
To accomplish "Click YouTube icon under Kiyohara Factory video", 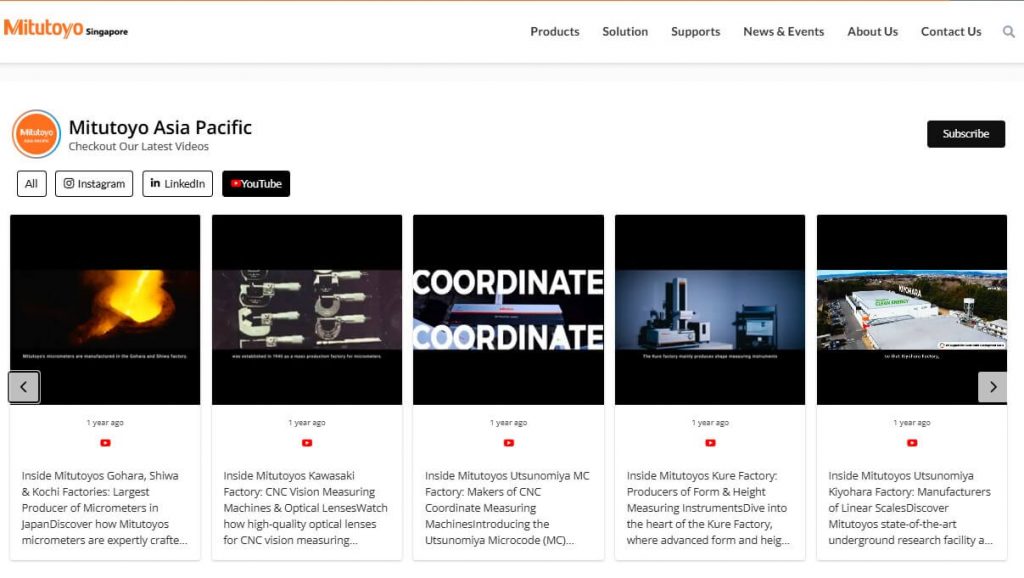I will click(x=912, y=443).
